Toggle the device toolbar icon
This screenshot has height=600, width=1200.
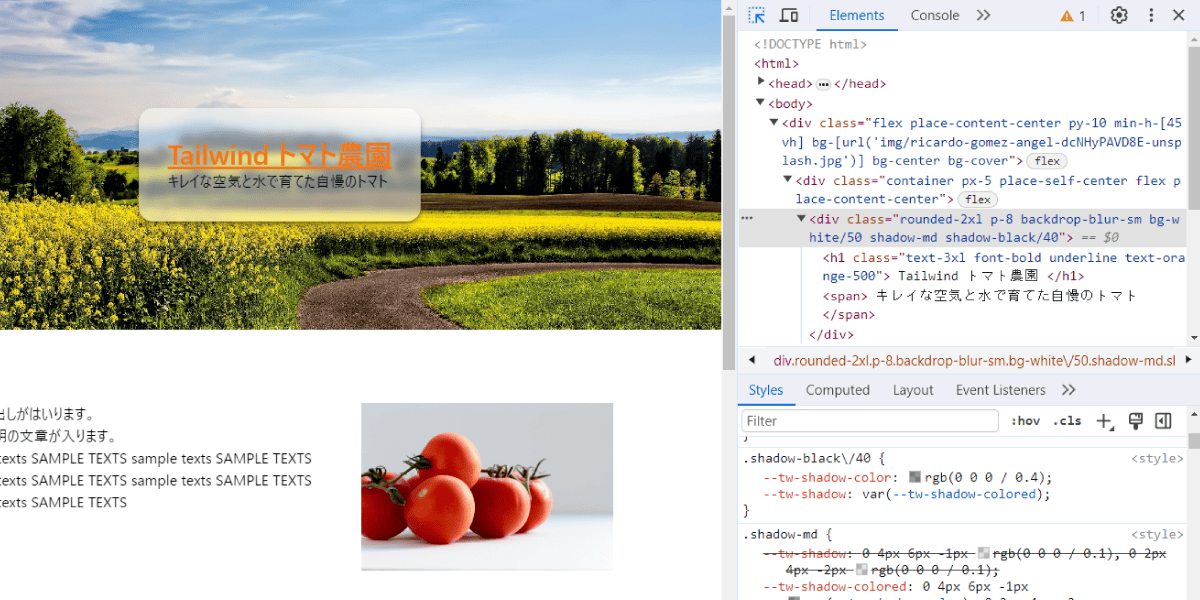coord(789,15)
